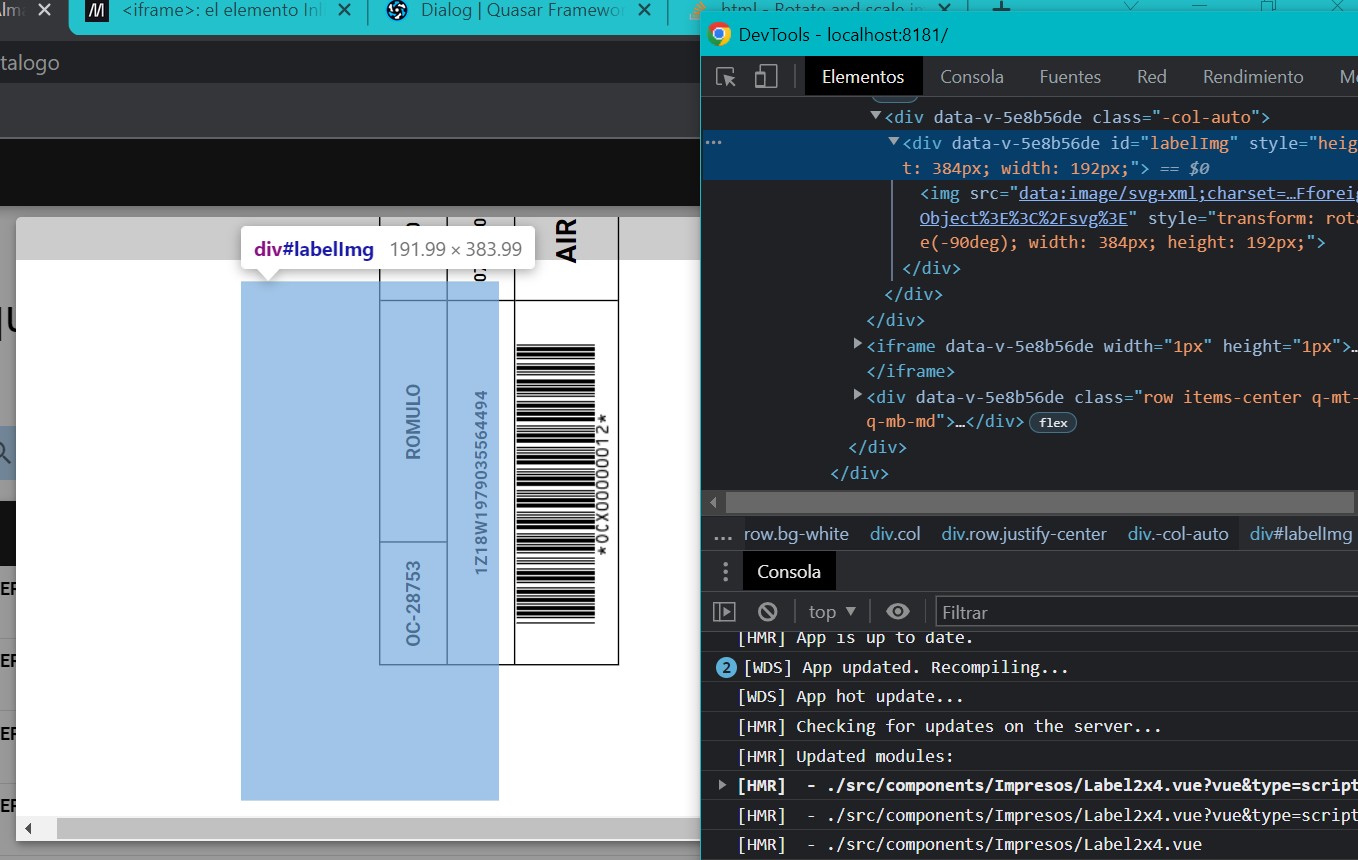Click the ROMULO text on the label
The image size is (1358, 860).
click(413, 422)
